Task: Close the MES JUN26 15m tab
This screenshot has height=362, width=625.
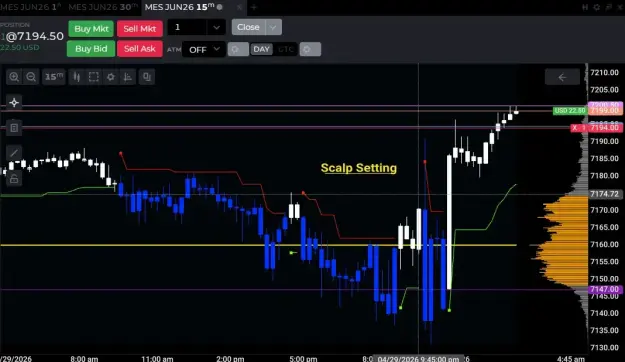Action: (239, 7)
